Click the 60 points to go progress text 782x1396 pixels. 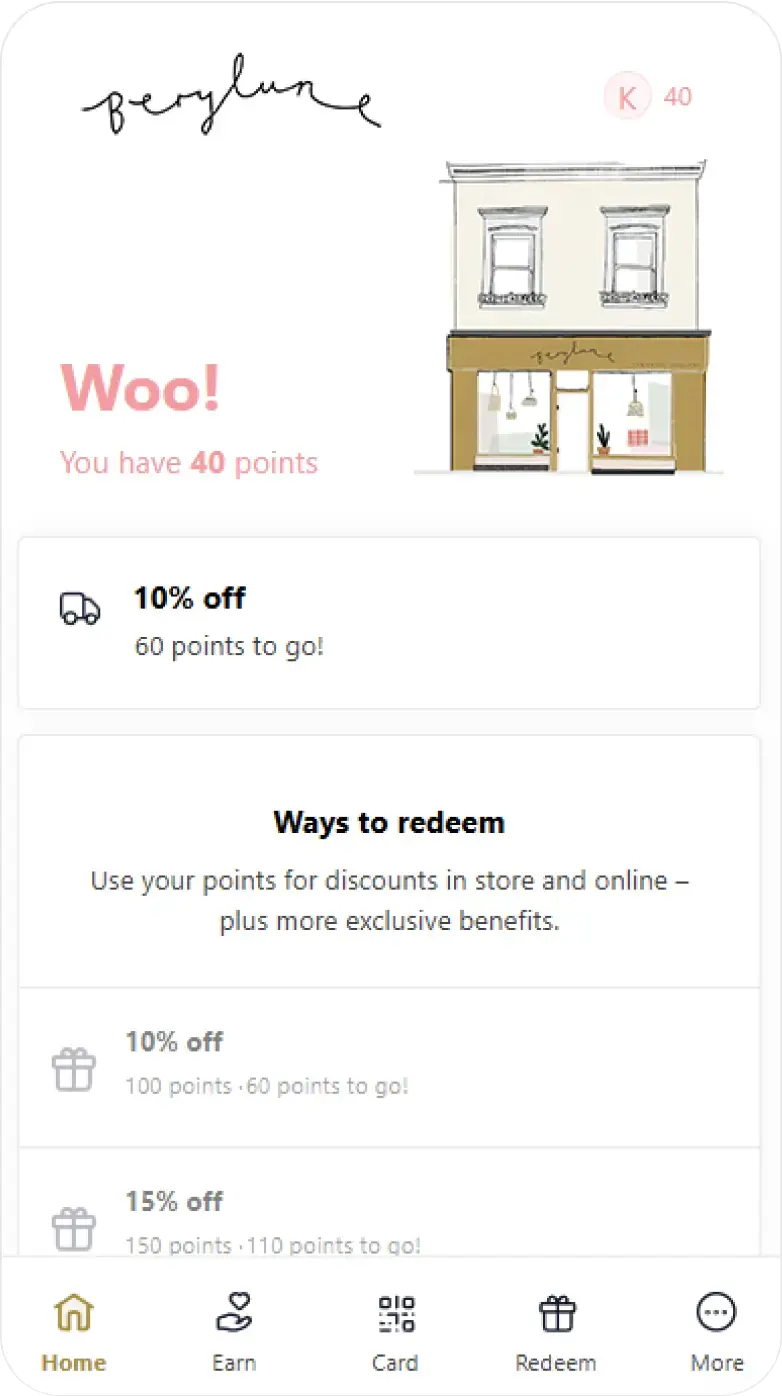point(230,647)
